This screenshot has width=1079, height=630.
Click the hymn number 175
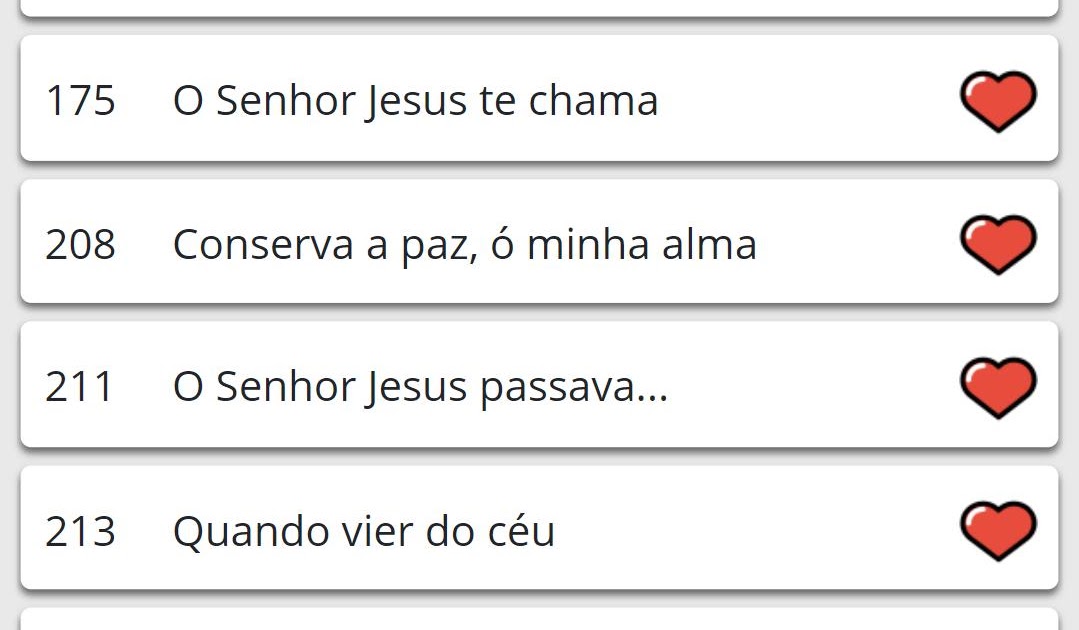click(80, 101)
